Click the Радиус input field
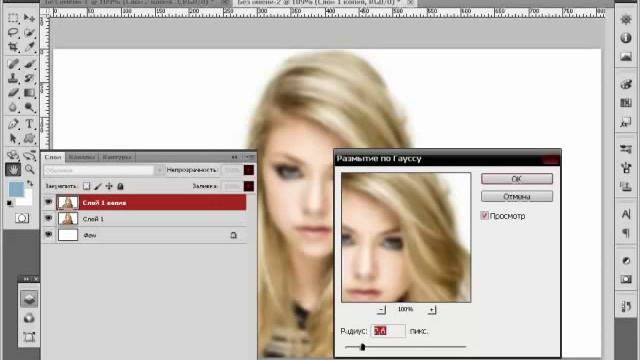Image resolution: width=640 pixels, height=360 pixels. (388, 331)
